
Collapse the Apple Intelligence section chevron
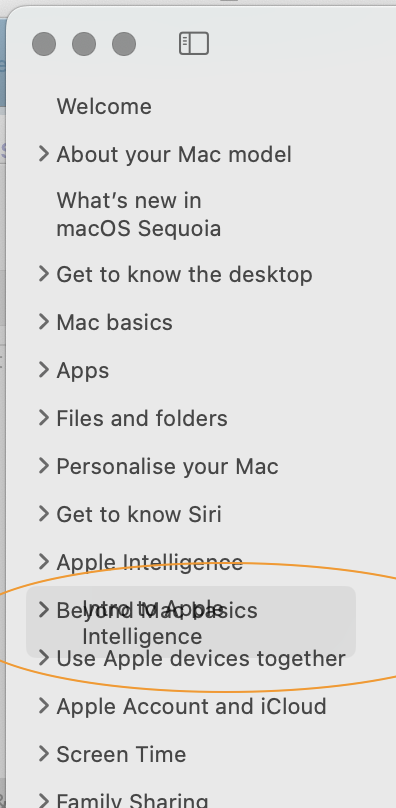(44, 561)
